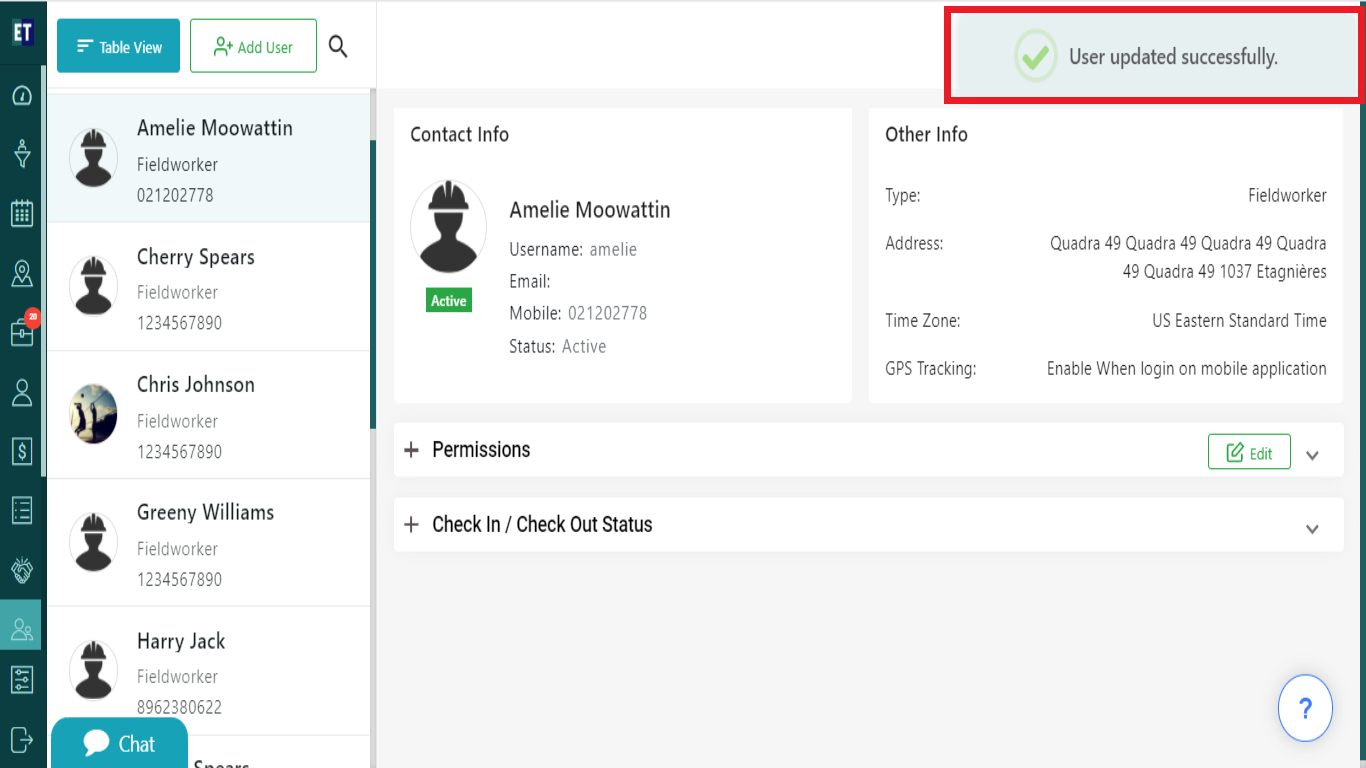Switch to Table View
This screenshot has width=1366, height=768.
pyautogui.click(x=118, y=46)
